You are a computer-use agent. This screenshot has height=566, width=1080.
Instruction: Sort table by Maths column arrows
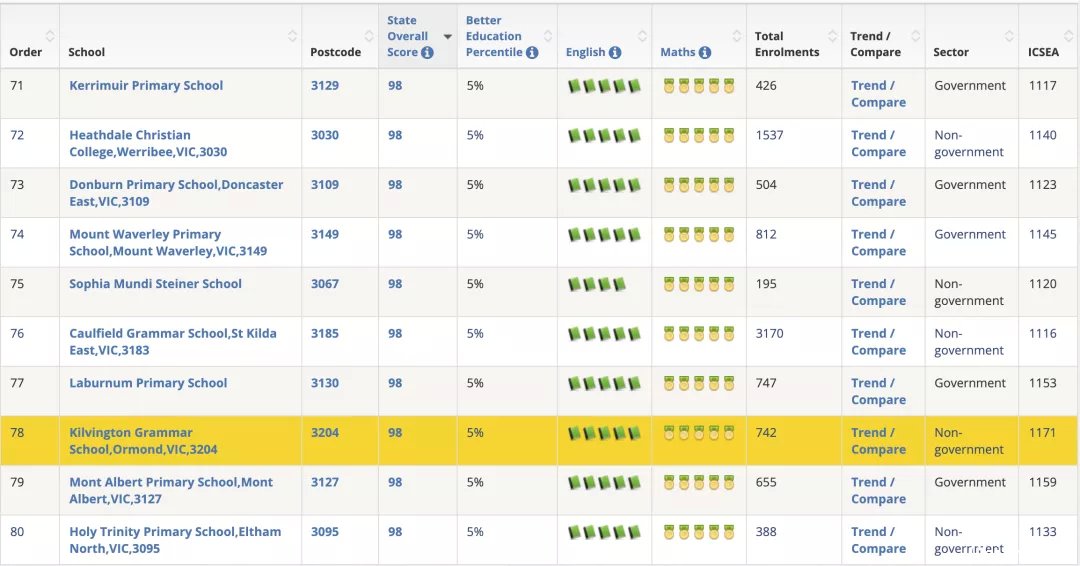click(x=737, y=36)
